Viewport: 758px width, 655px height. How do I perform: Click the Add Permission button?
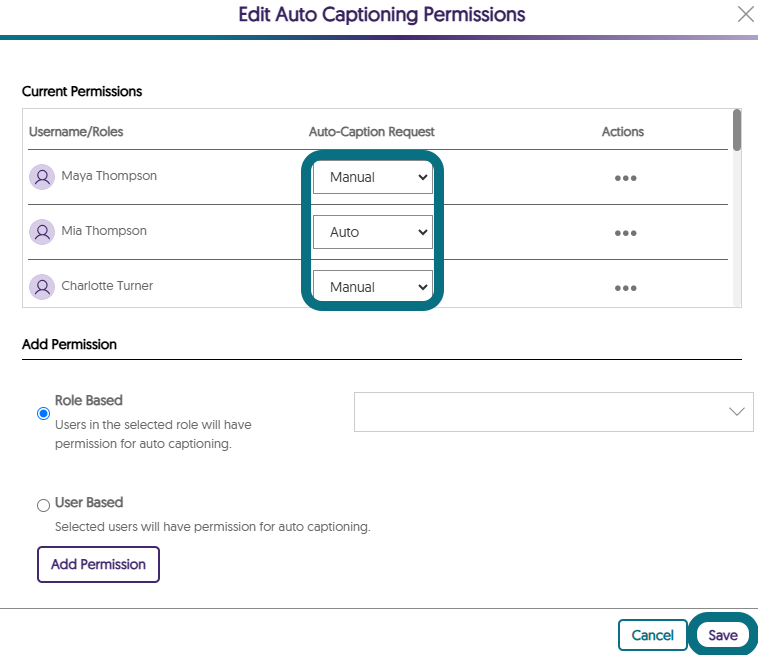pyautogui.click(x=98, y=564)
